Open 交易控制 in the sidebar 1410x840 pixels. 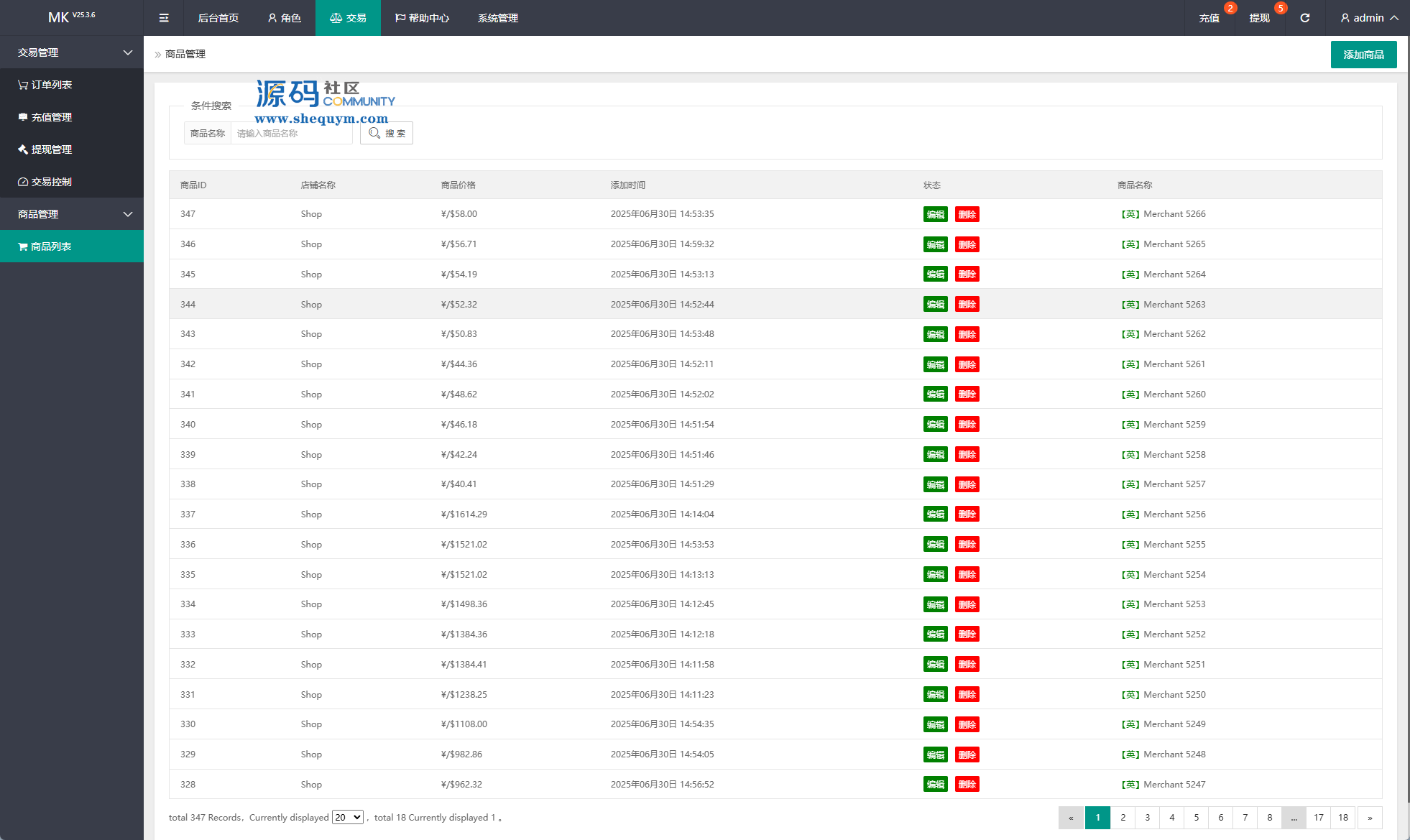[51, 182]
